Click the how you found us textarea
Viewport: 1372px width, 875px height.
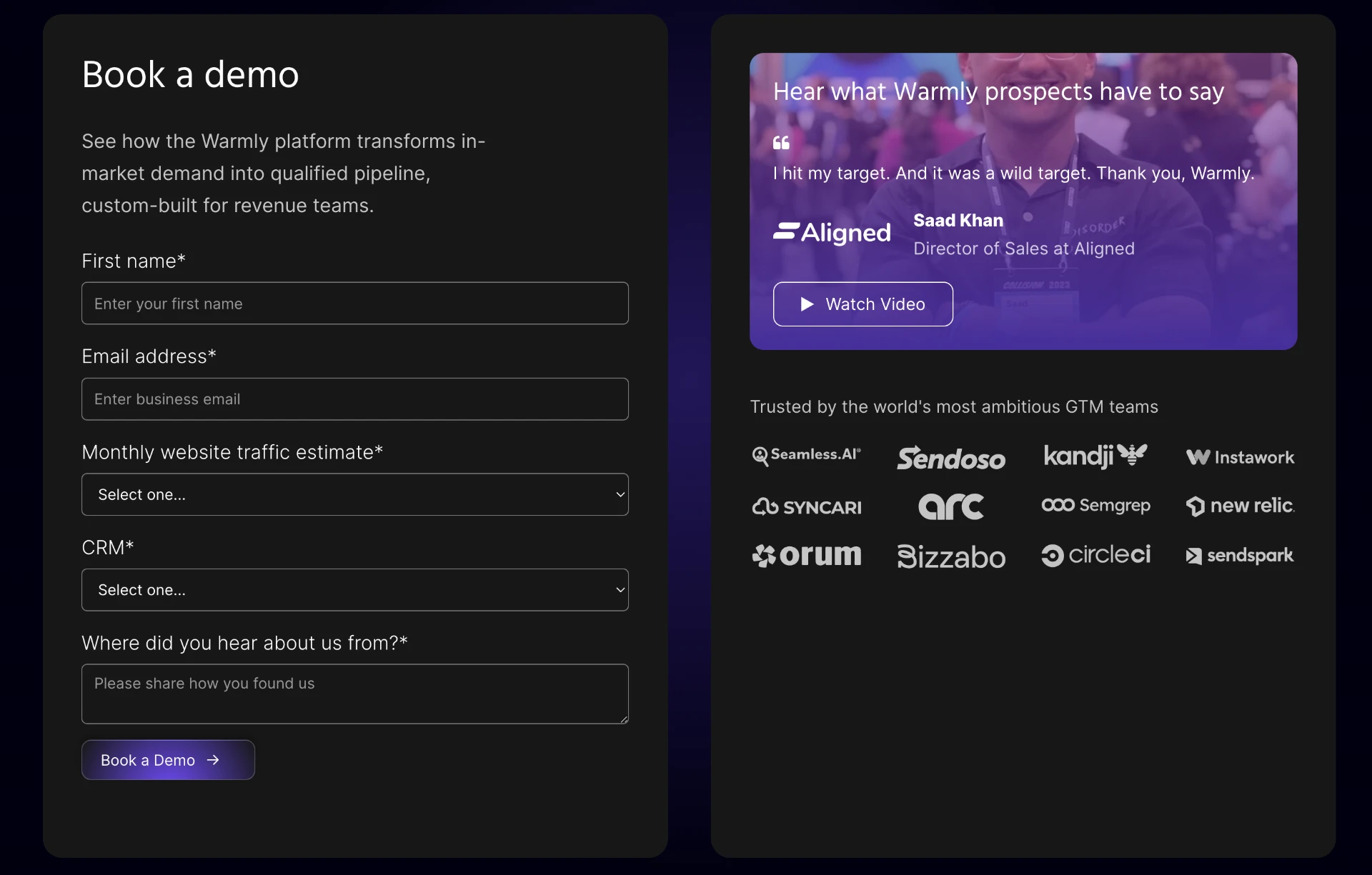point(354,694)
